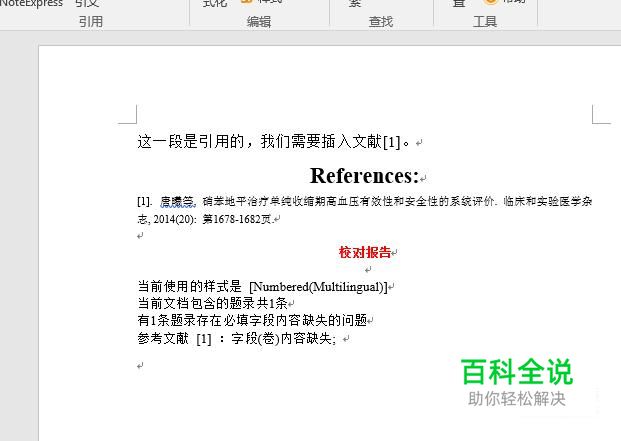621x441 pixels.
Task: Click the 工具 group label
Action: (x=485, y=21)
